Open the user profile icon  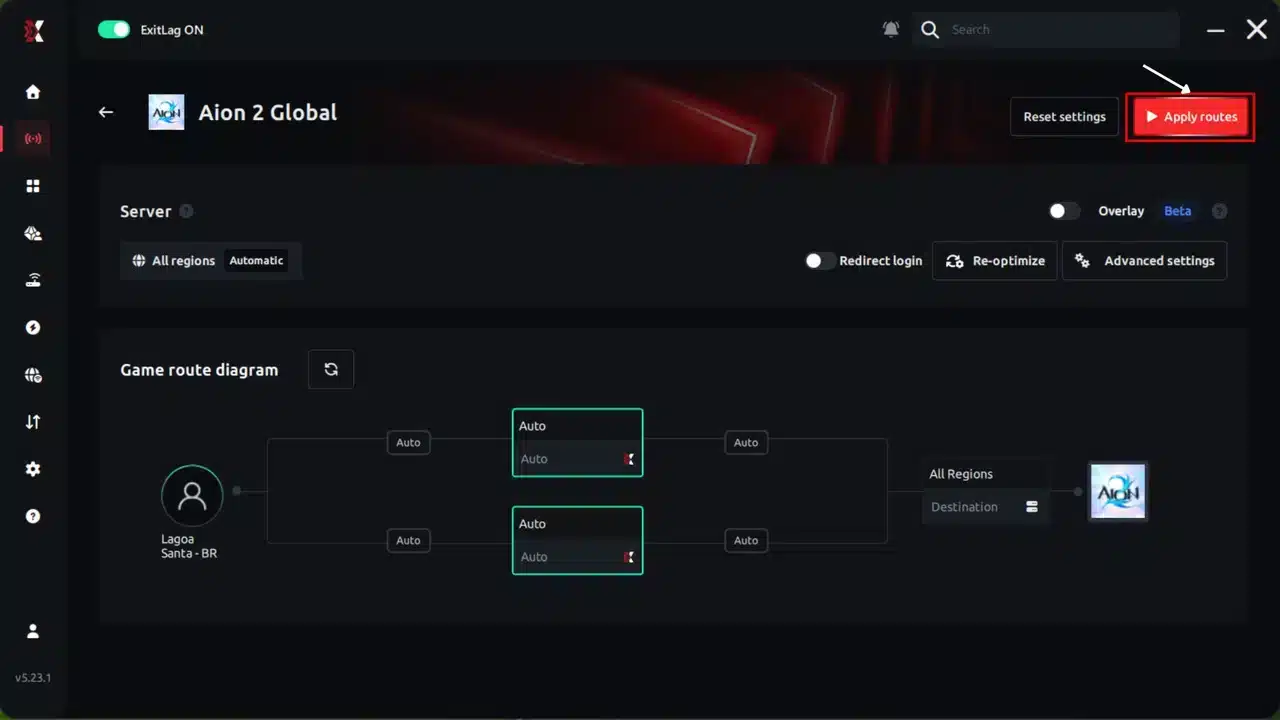coord(33,631)
